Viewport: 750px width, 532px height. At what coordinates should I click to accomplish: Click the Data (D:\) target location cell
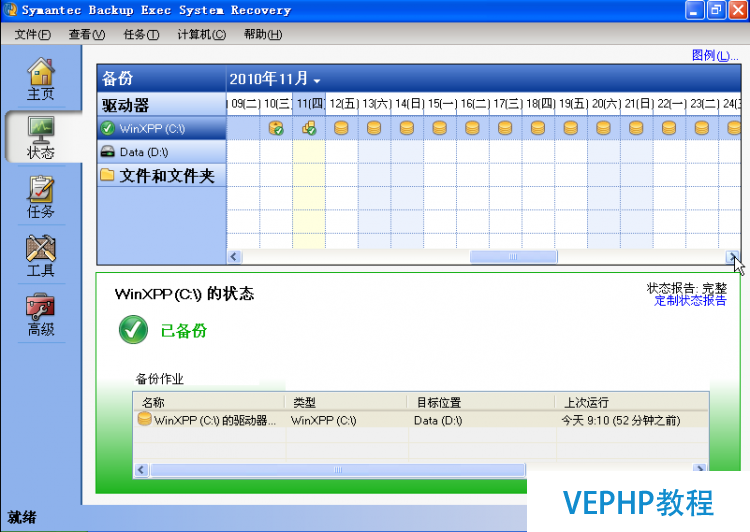pyautogui.click(x=438, y=421)
